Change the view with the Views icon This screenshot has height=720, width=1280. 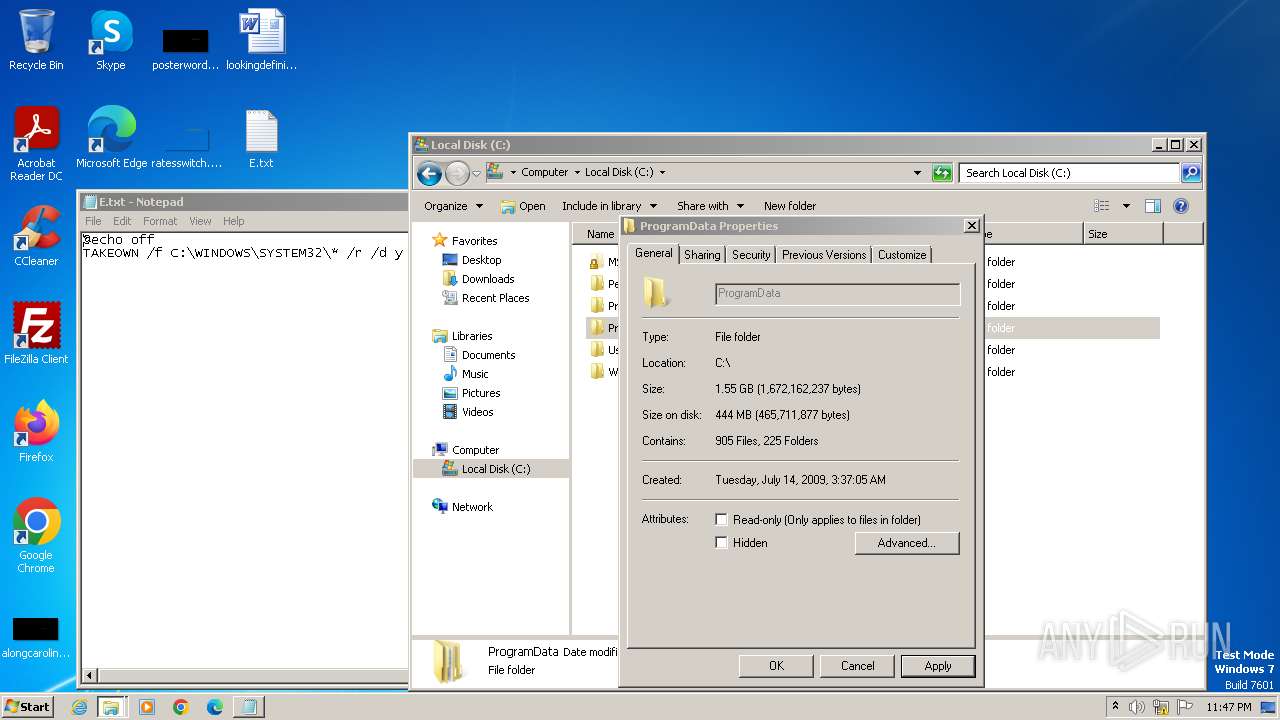point(1102,206)
